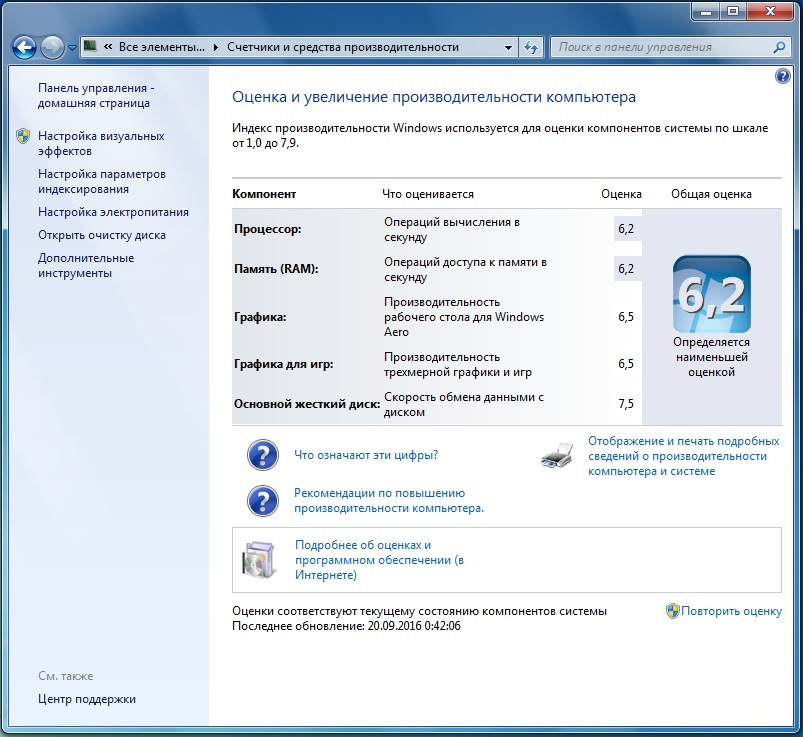
Task: Click the 'Основной жесткий диск:' row label
Action: [307, 404]
